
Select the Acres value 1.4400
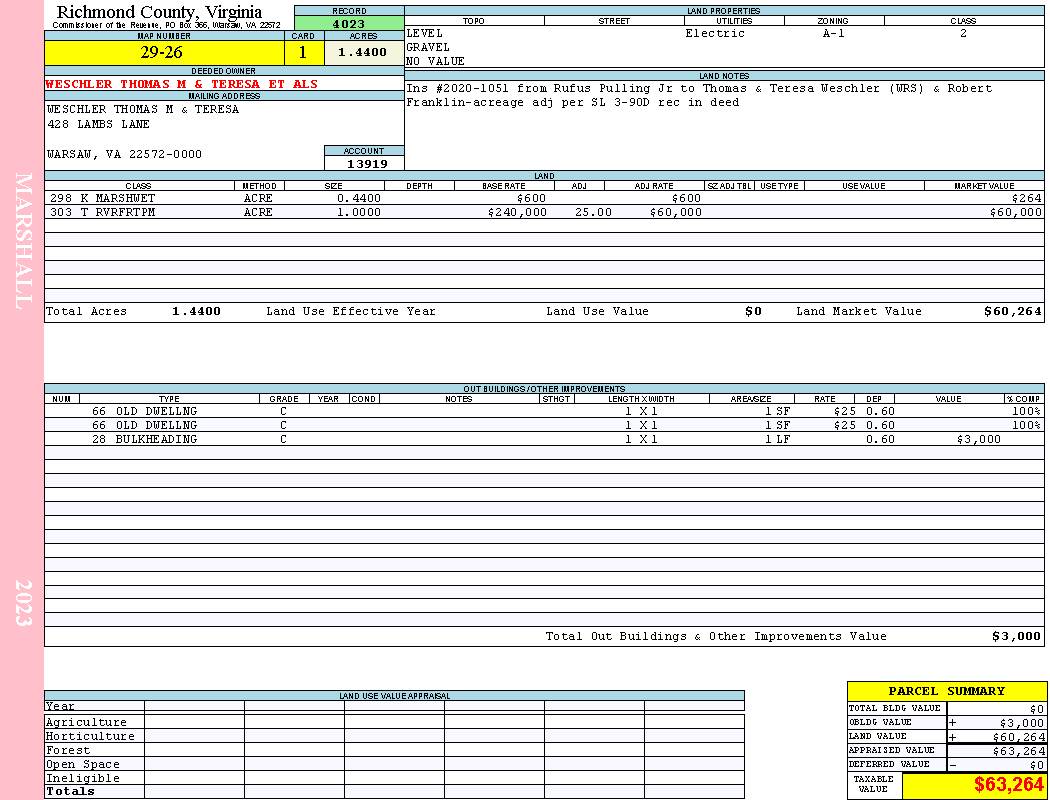coord(364,52)
